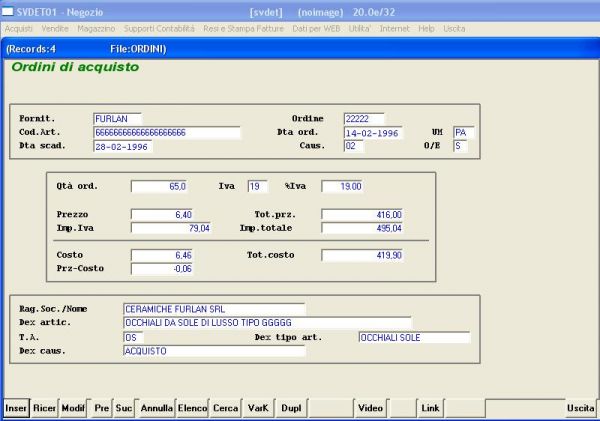Click the SVDET01 window icon in title bar

7,11
